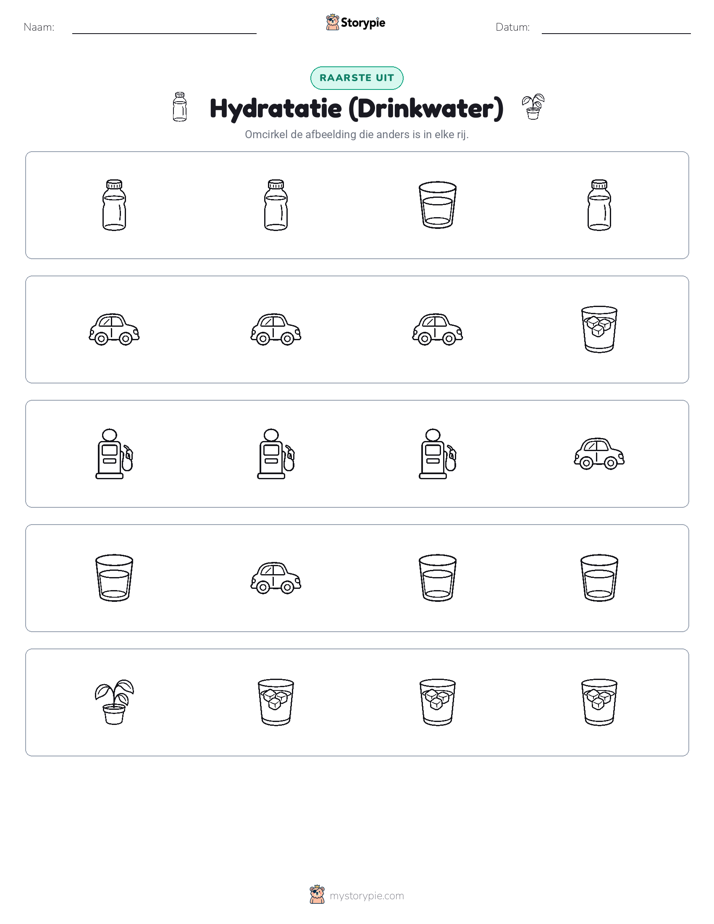Click the instruction text under the title
The image size is (714, 924).
point(357,134)
